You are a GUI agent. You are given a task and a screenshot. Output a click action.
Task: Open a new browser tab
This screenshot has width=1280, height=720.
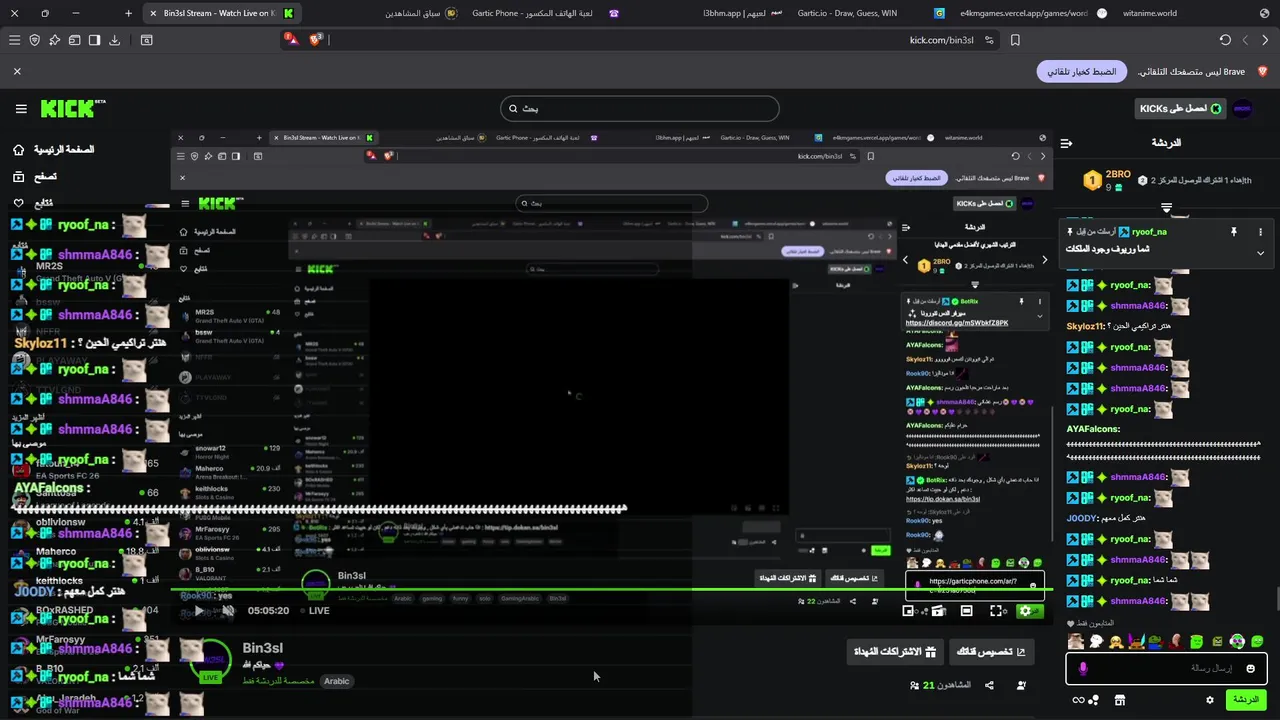tap(128, 13)
